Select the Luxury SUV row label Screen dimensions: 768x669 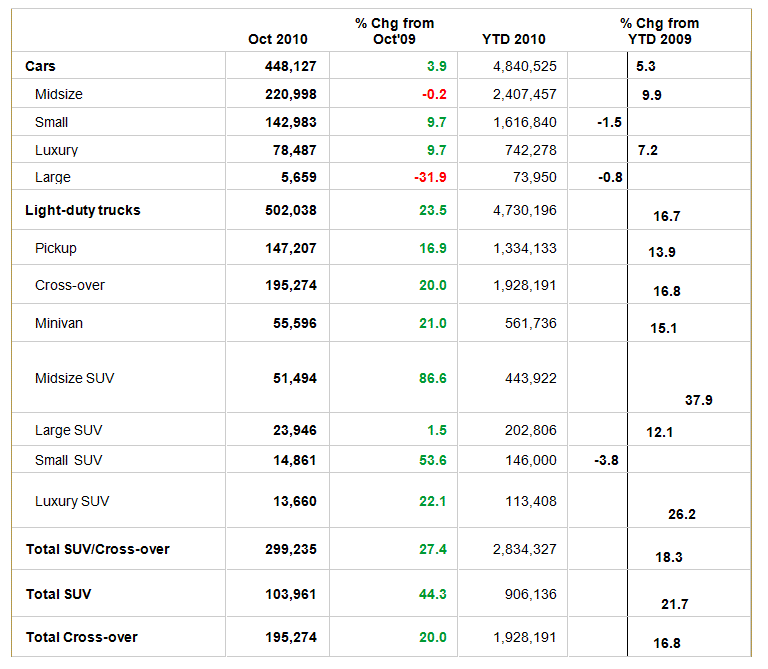(70, 500)
